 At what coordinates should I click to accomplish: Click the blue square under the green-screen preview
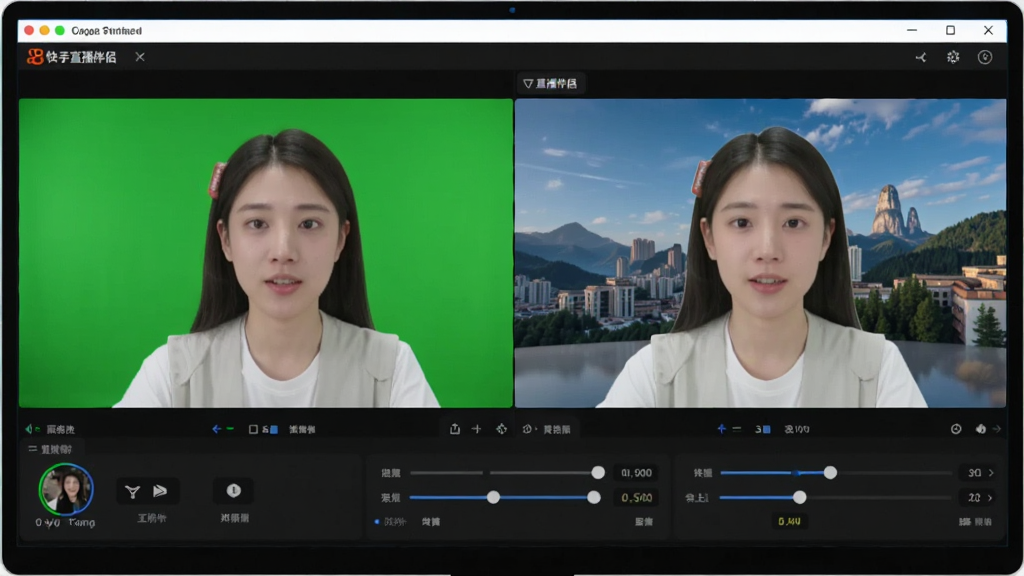274,429
